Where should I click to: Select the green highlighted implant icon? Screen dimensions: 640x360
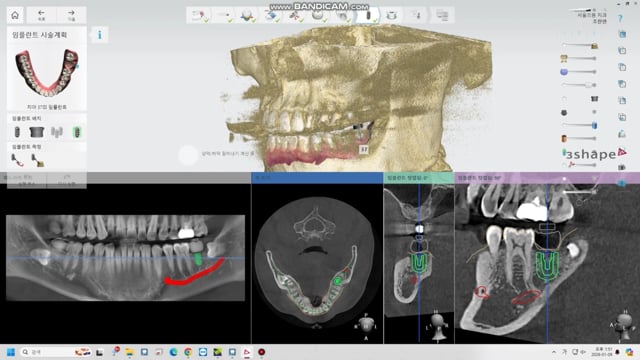click(x=77, y=132)
